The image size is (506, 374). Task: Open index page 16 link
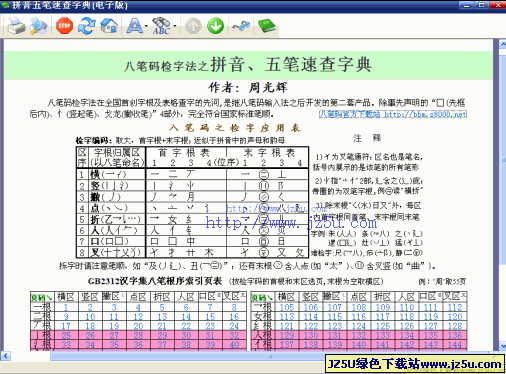tap(234, 317)
